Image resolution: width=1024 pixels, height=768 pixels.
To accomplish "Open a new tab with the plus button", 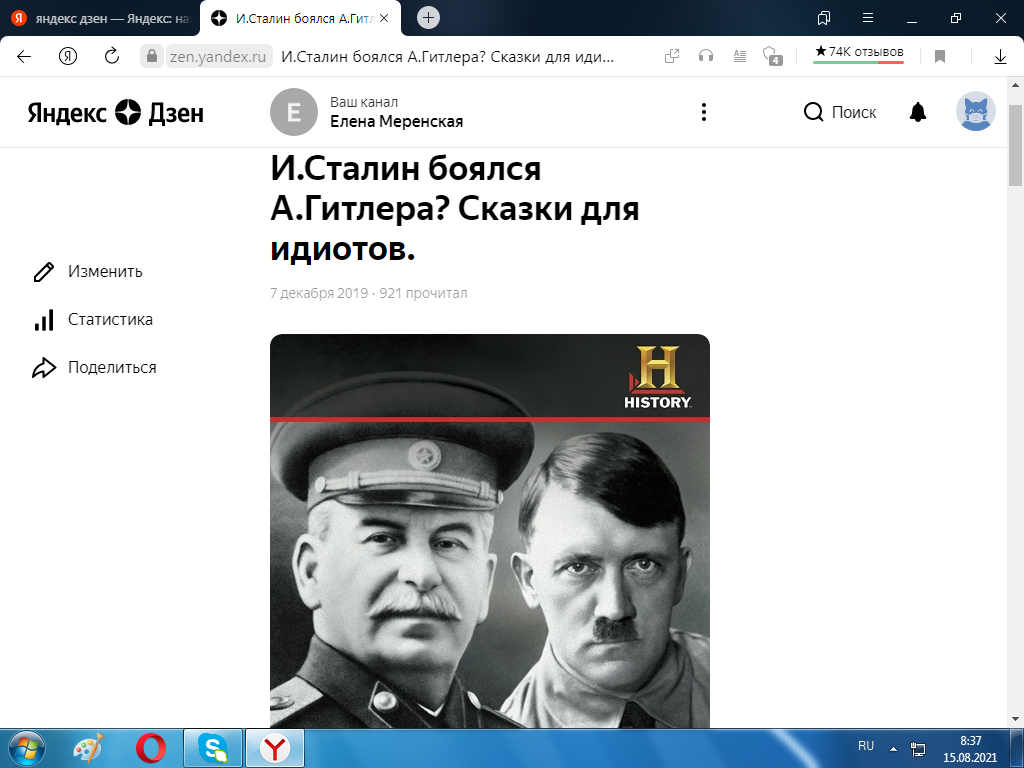I will pos(429,16).
